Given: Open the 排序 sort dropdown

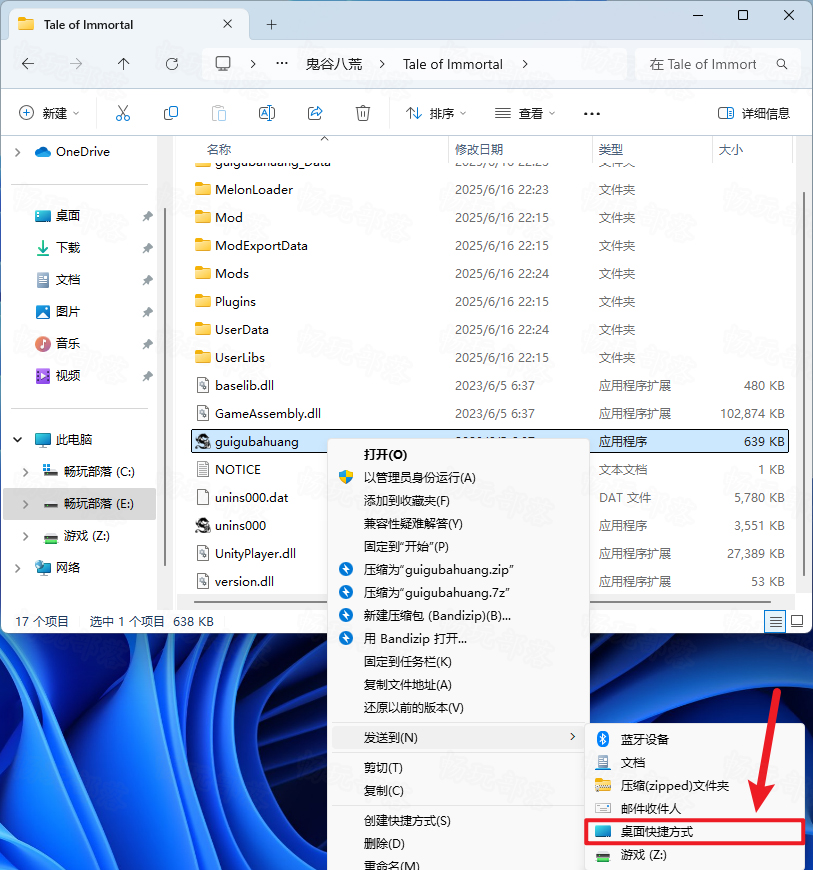Looking at the screenshot, I should click(x=436, y=113).
